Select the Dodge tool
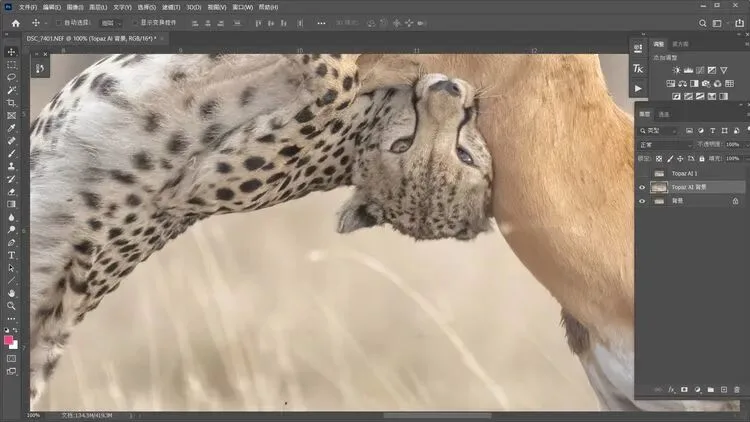This screenshot has height=422, width=750. pos(11,230)
